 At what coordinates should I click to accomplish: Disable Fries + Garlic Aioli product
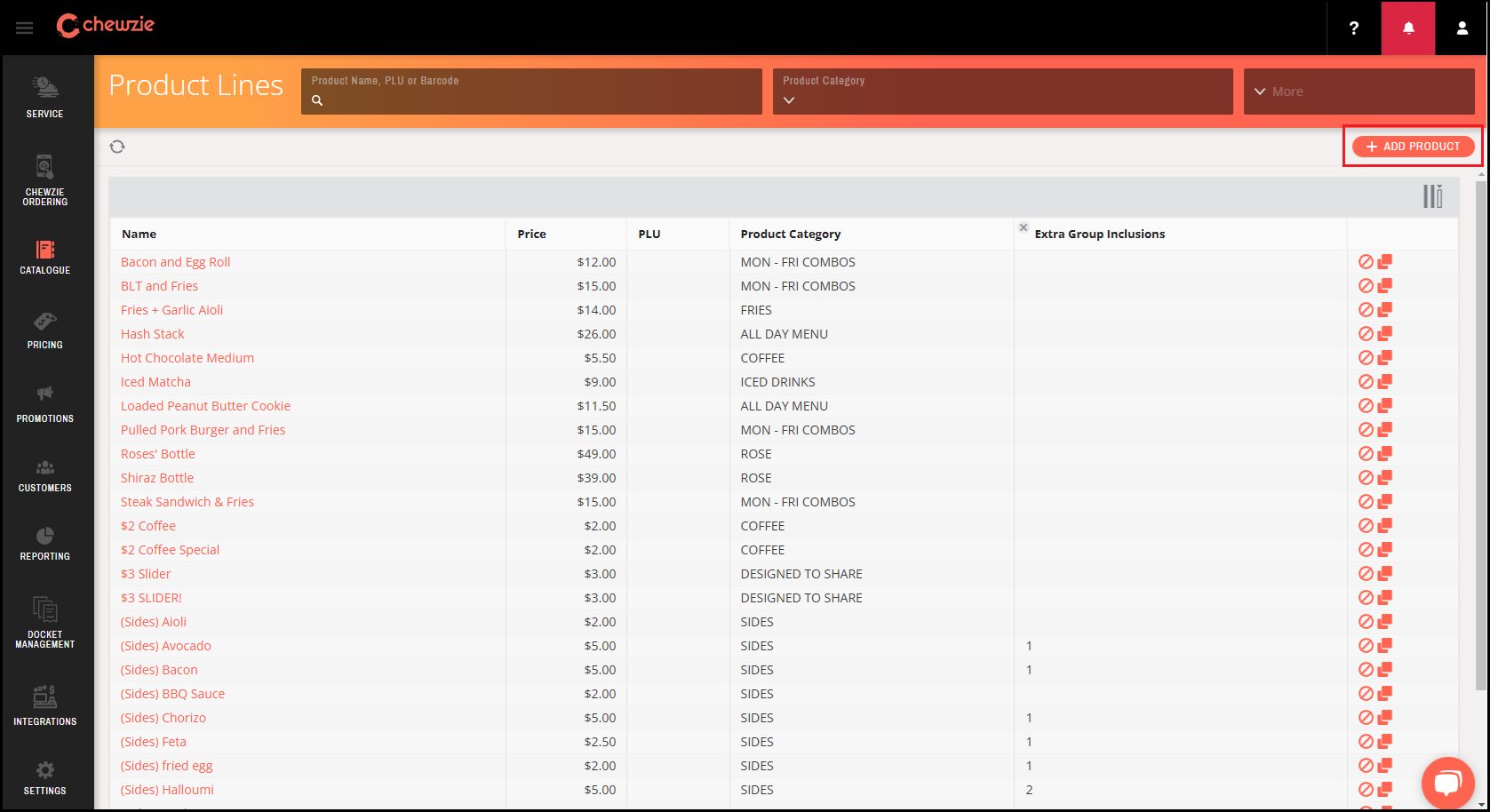tap(1366, 310)
